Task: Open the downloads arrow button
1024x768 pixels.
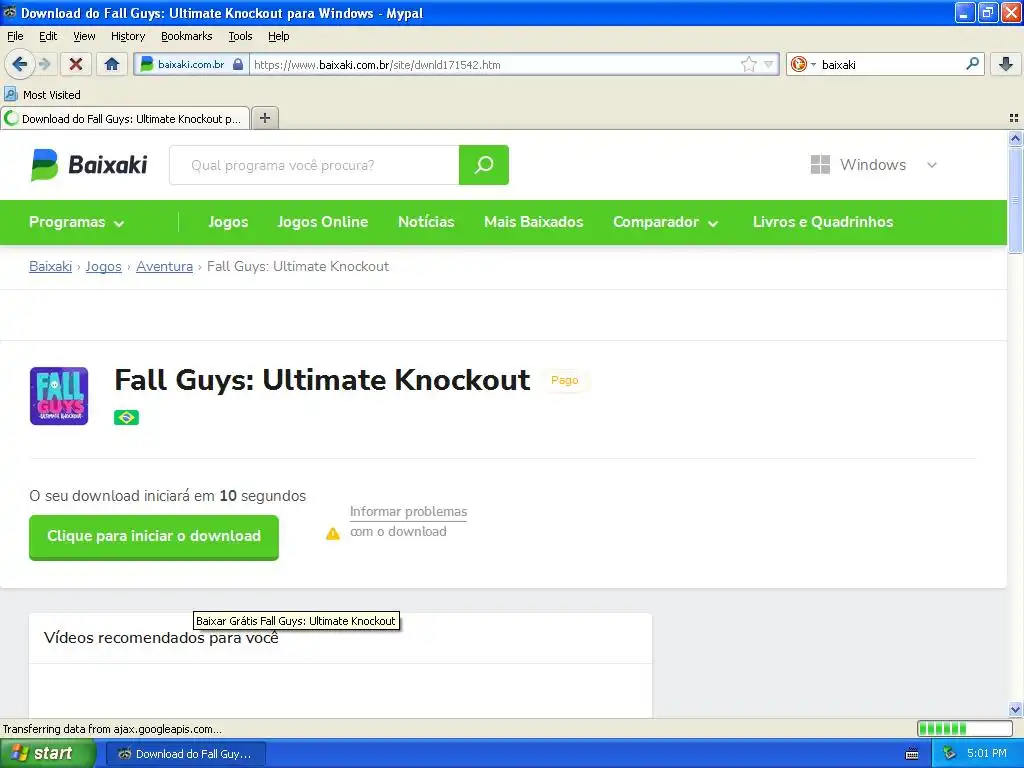Action: coord(1006,64)
